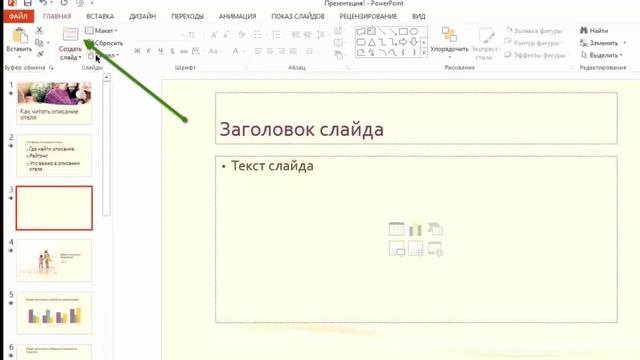Undo the last action in quick access toolbar

(43, 3)
